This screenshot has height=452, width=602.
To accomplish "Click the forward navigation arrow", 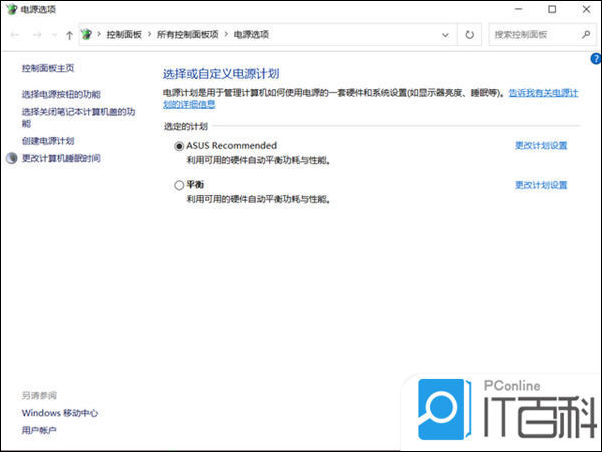I will (37, 35).
